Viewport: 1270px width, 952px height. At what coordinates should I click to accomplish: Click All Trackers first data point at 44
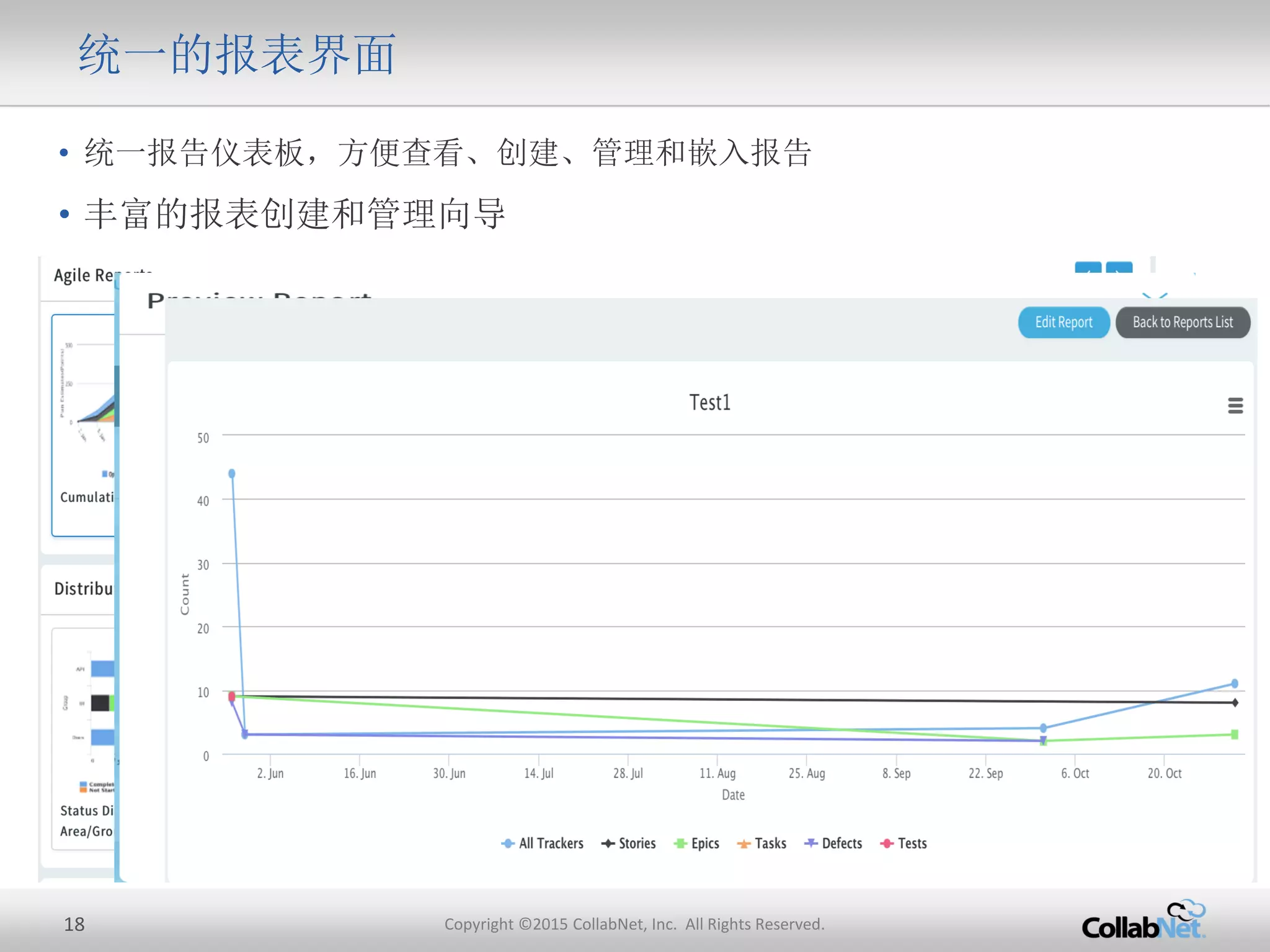pyautogui.click(x=232, y=474)
